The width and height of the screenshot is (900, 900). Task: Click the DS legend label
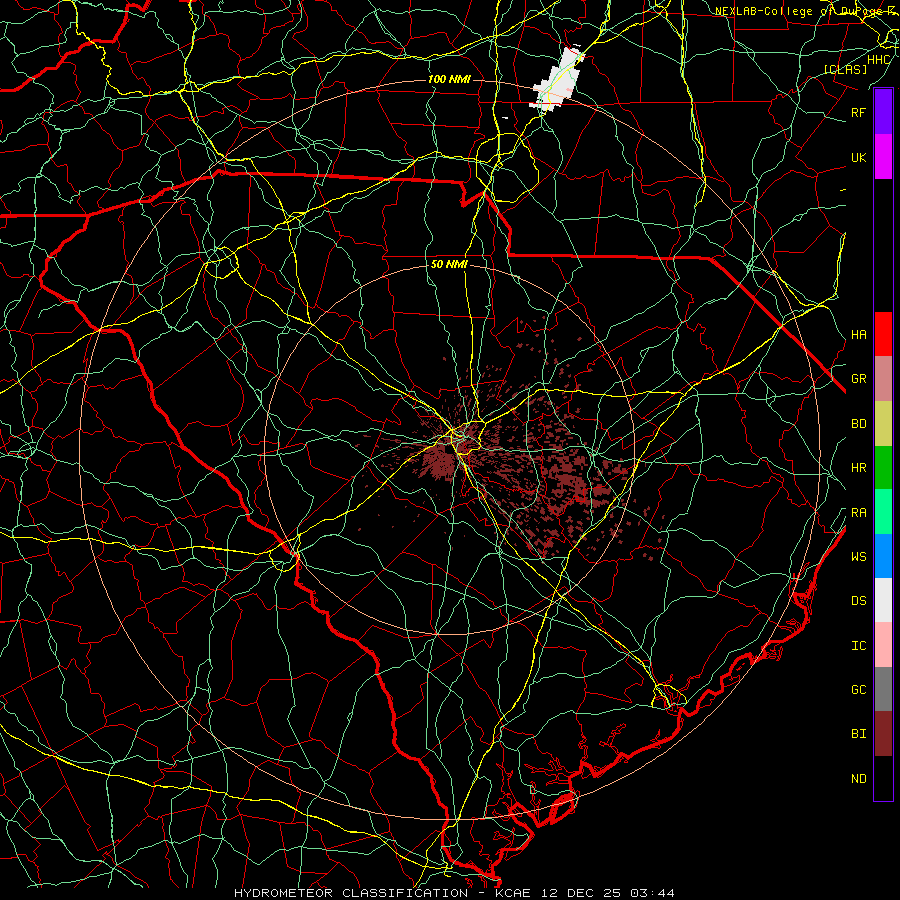(858, 600)
